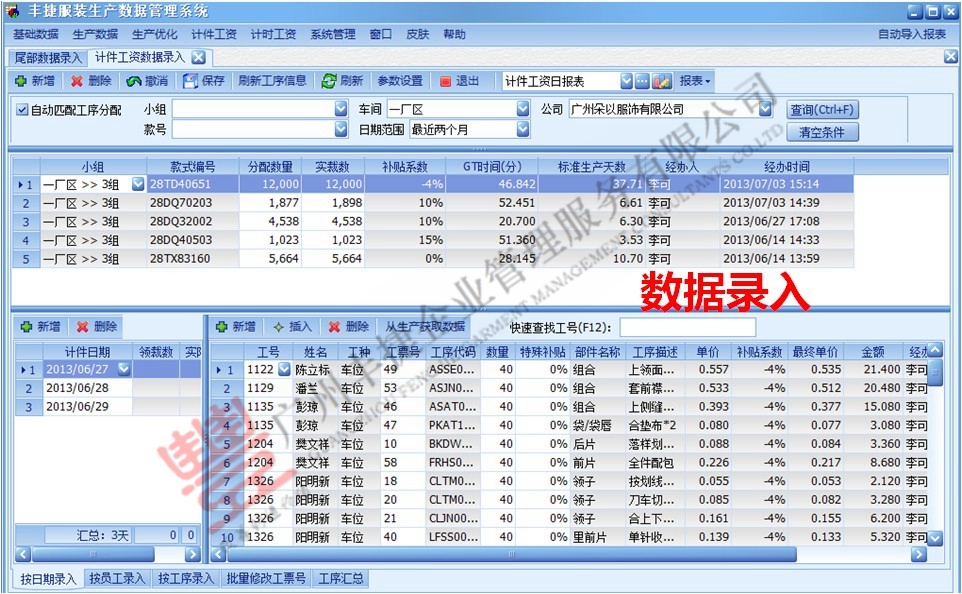The height and width of the screenshot is (594, 962).
Task: Open the 计件工资 menu
Action: coord(214,34)
